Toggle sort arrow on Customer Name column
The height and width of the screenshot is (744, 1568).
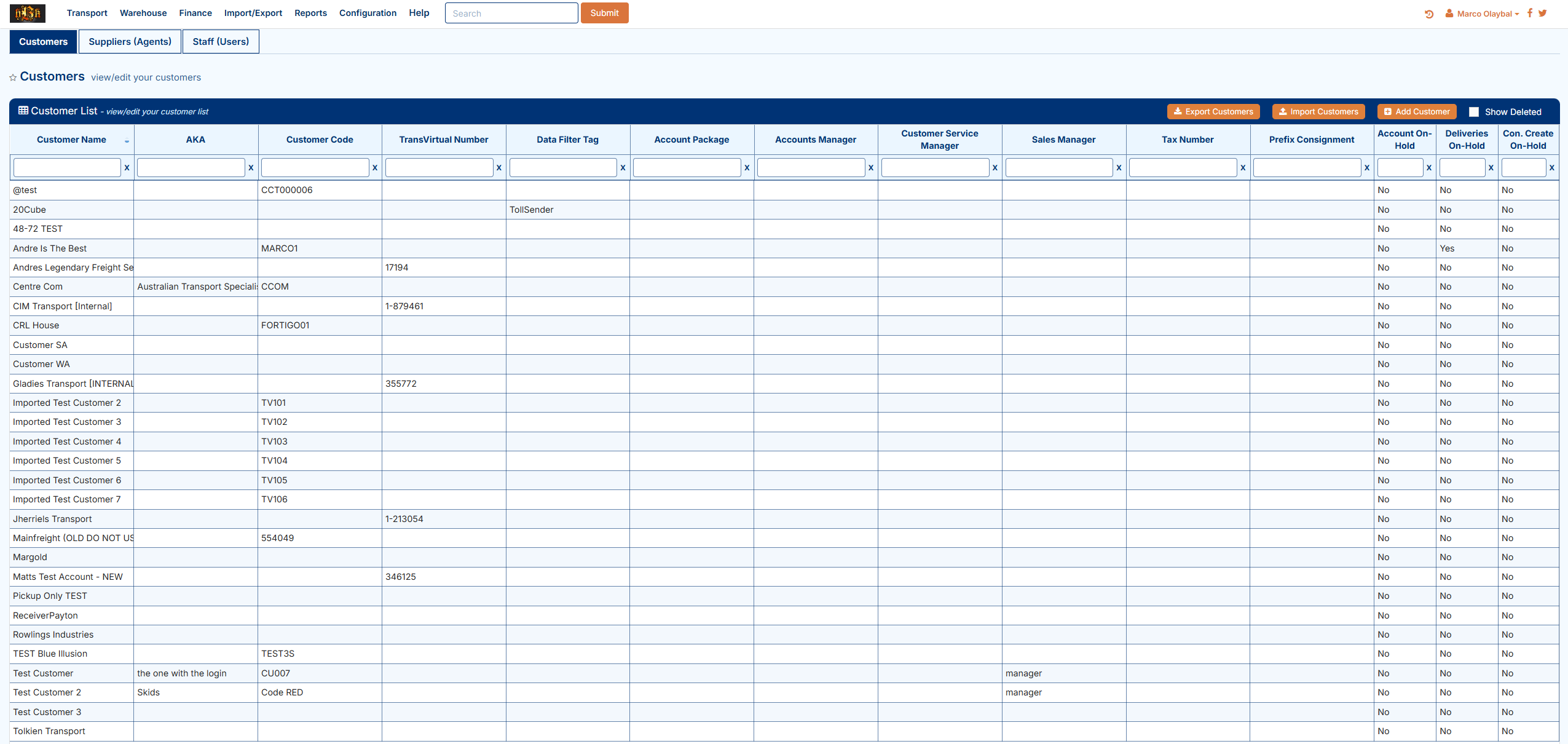(127, 141)
